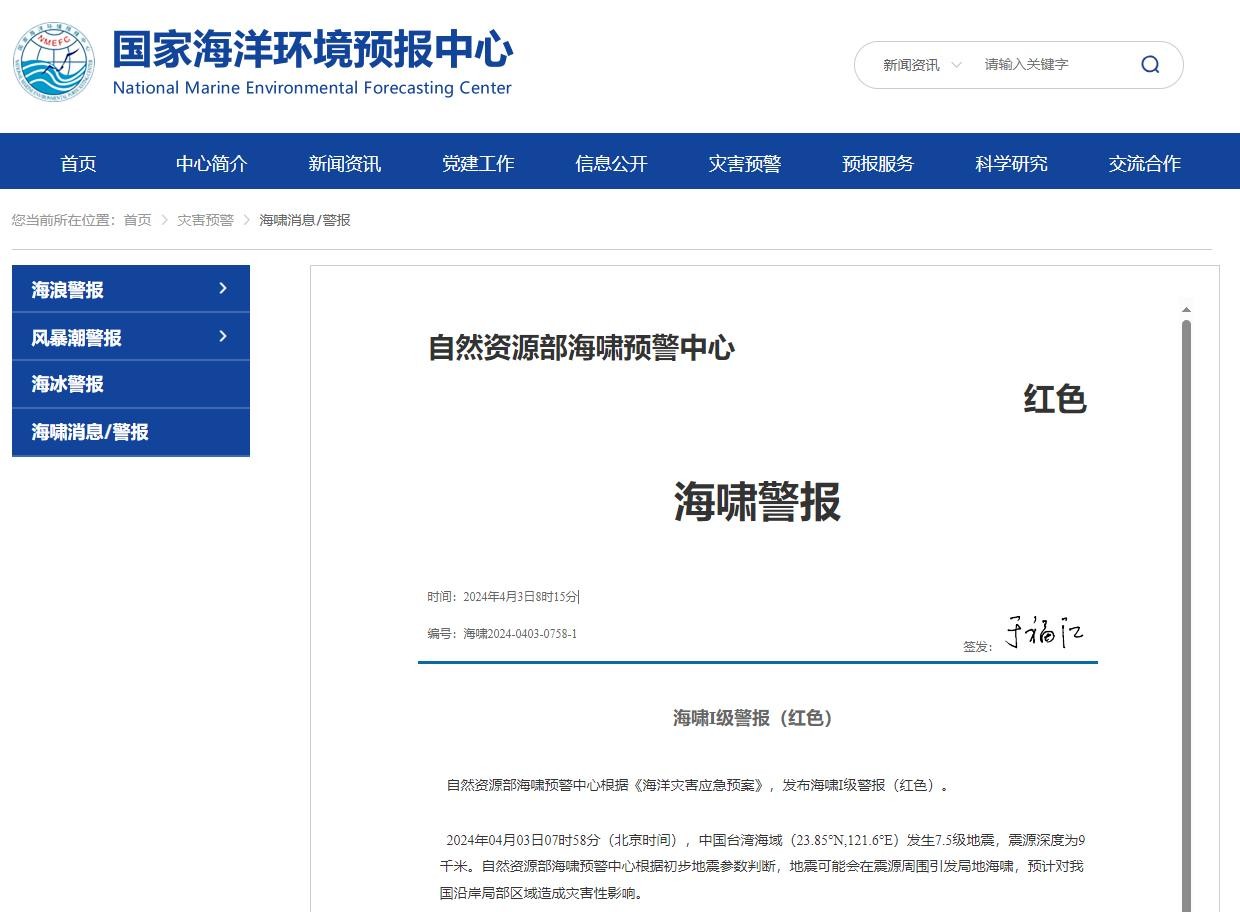
Task: Click 交流合作 in the navigation bar
Action: pyautogui.click(x=1144, y=164)
